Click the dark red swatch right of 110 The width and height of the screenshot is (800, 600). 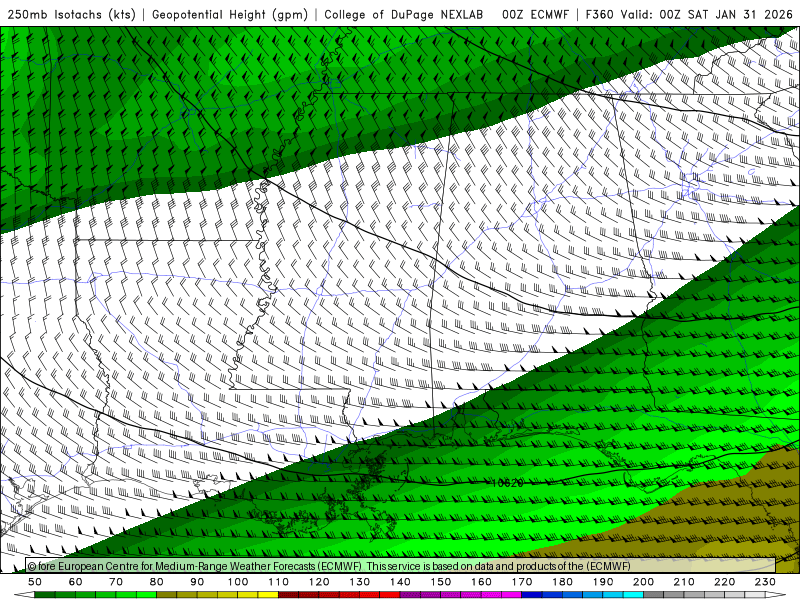(x=289, y=595)
